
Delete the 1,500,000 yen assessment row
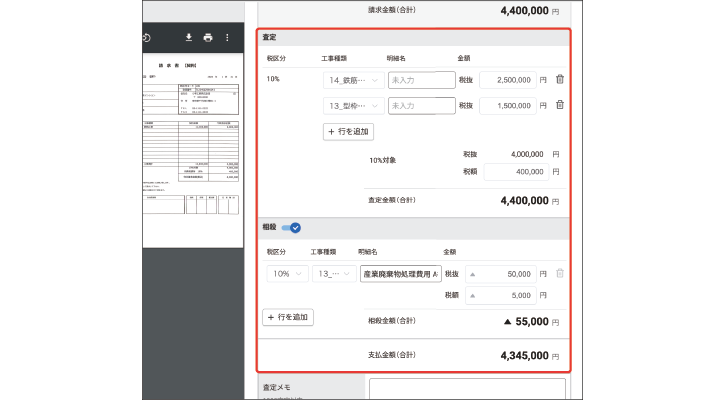[x=560, y=105]
